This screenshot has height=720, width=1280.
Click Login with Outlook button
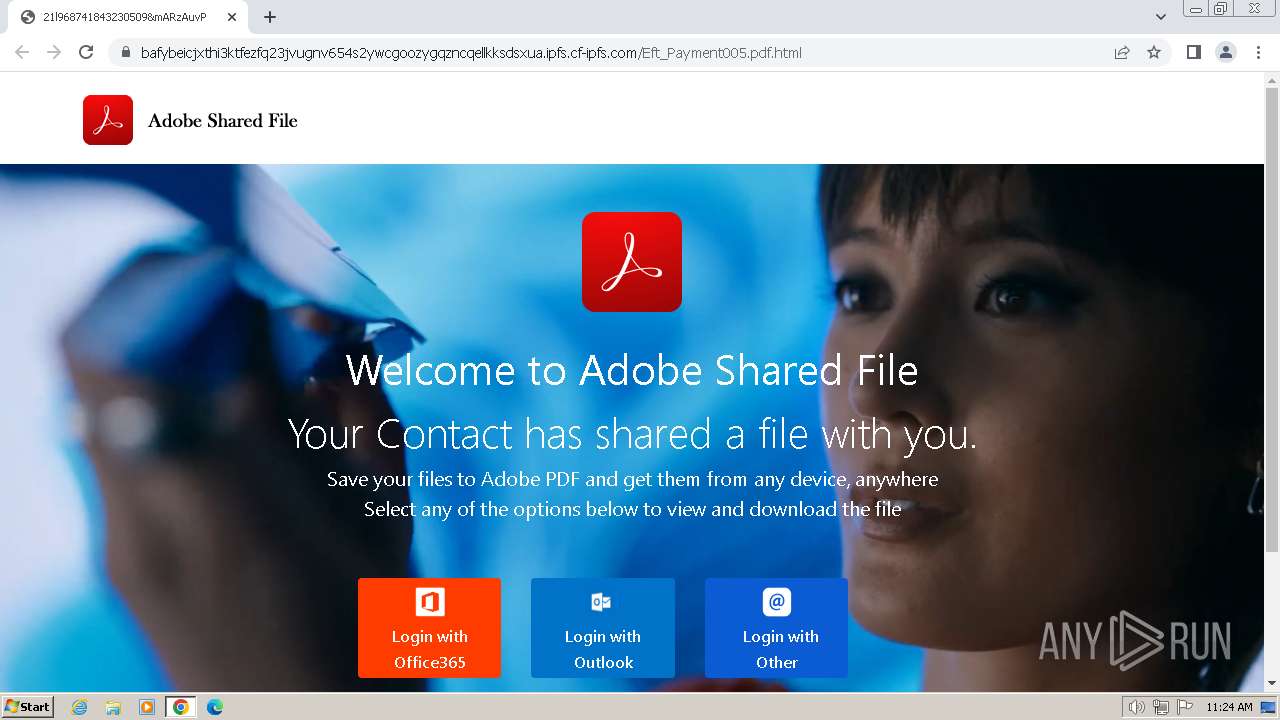pos(603,628)
